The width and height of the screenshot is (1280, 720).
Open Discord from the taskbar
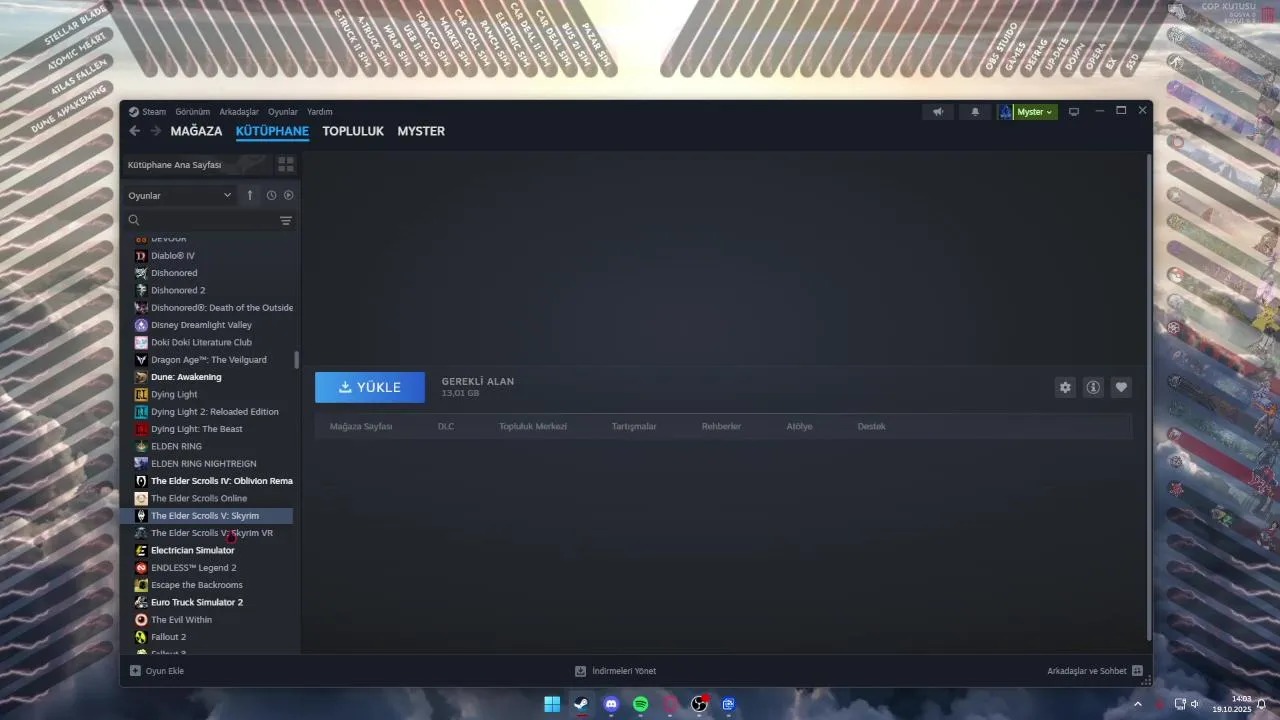(611, 704)
